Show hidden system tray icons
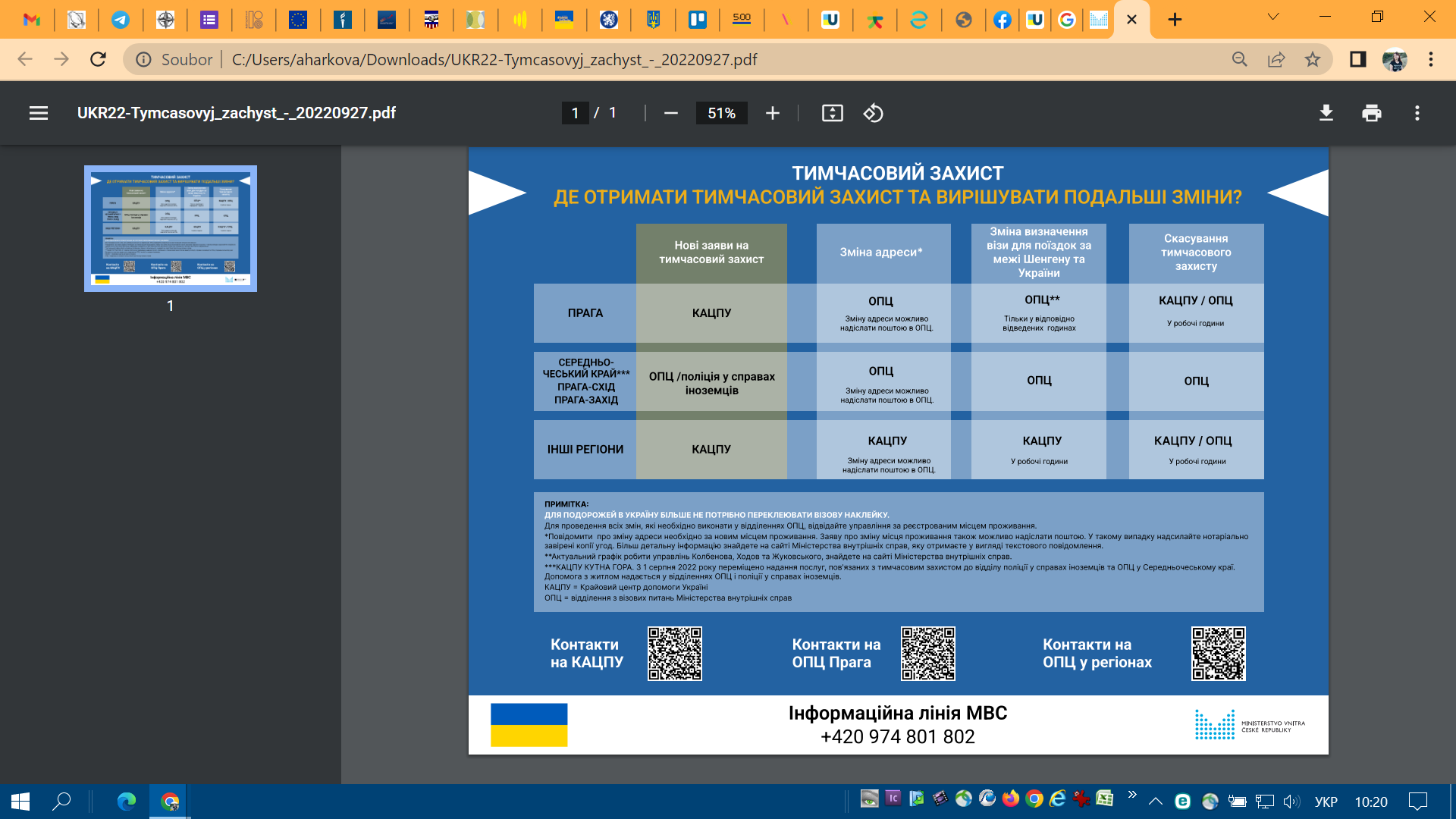The width and height of the screenshot is (1456, 819). tap(1155, 801)
